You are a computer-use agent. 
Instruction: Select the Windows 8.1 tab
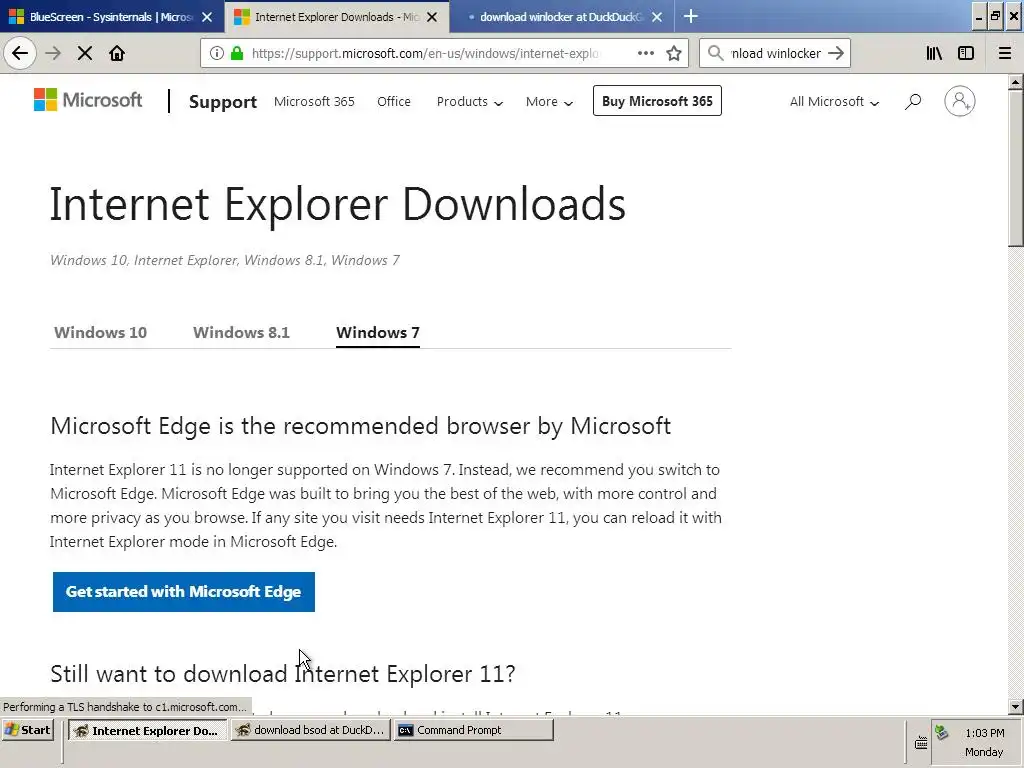click(241, 332)
